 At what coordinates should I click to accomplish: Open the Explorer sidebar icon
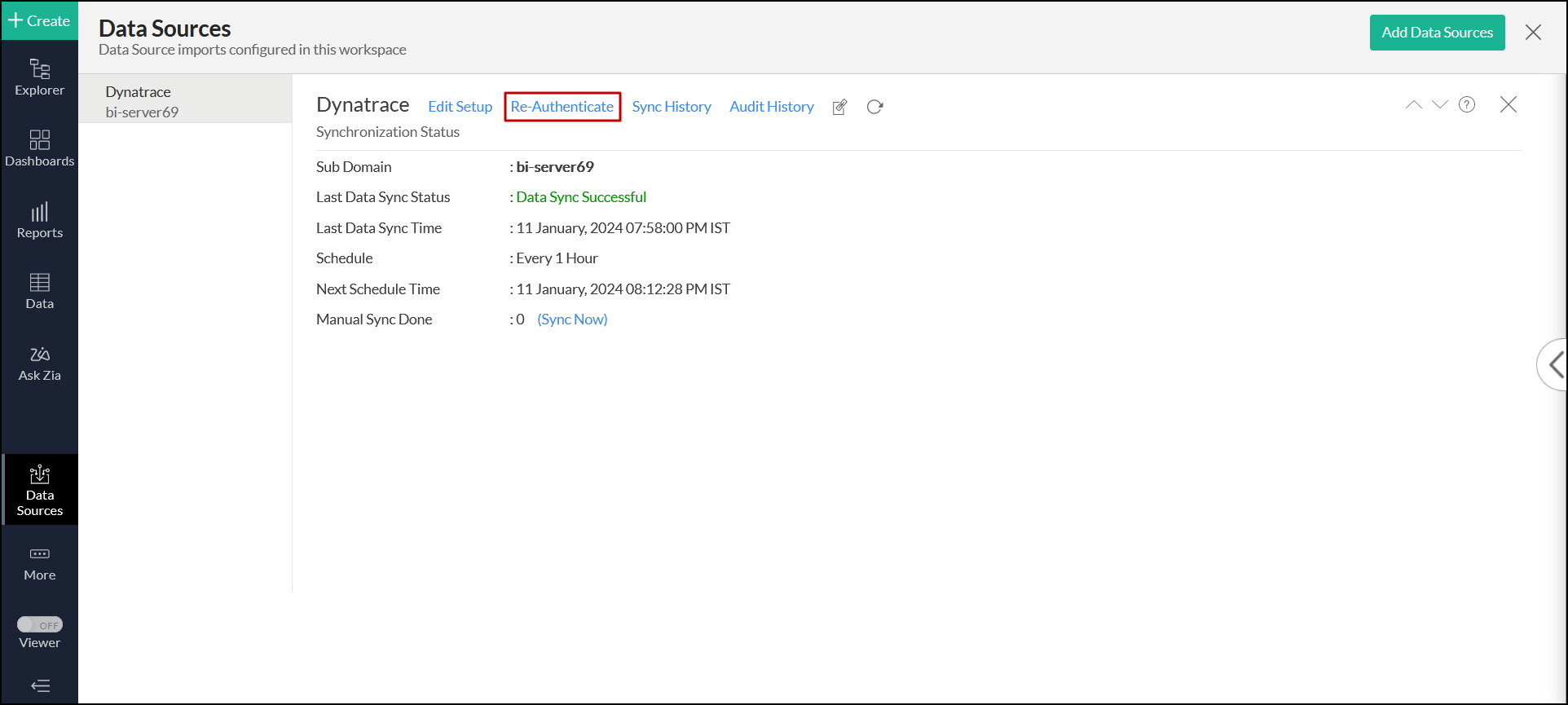tap(39, 77)
